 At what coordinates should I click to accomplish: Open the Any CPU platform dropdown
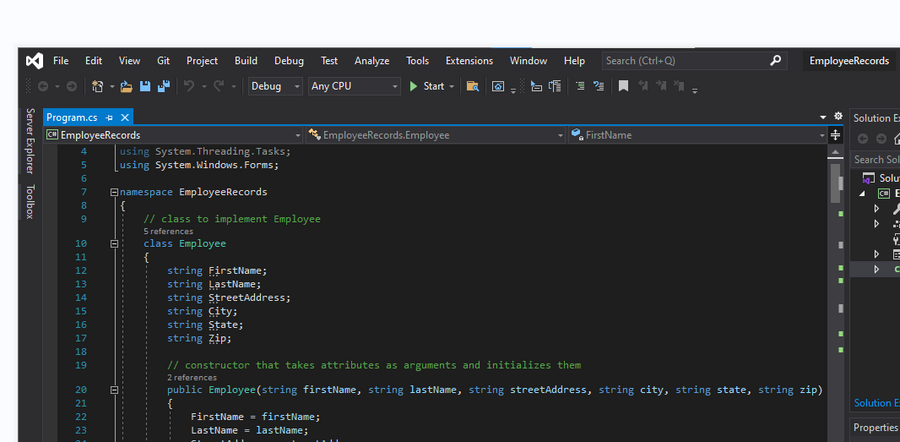point(354,86)
